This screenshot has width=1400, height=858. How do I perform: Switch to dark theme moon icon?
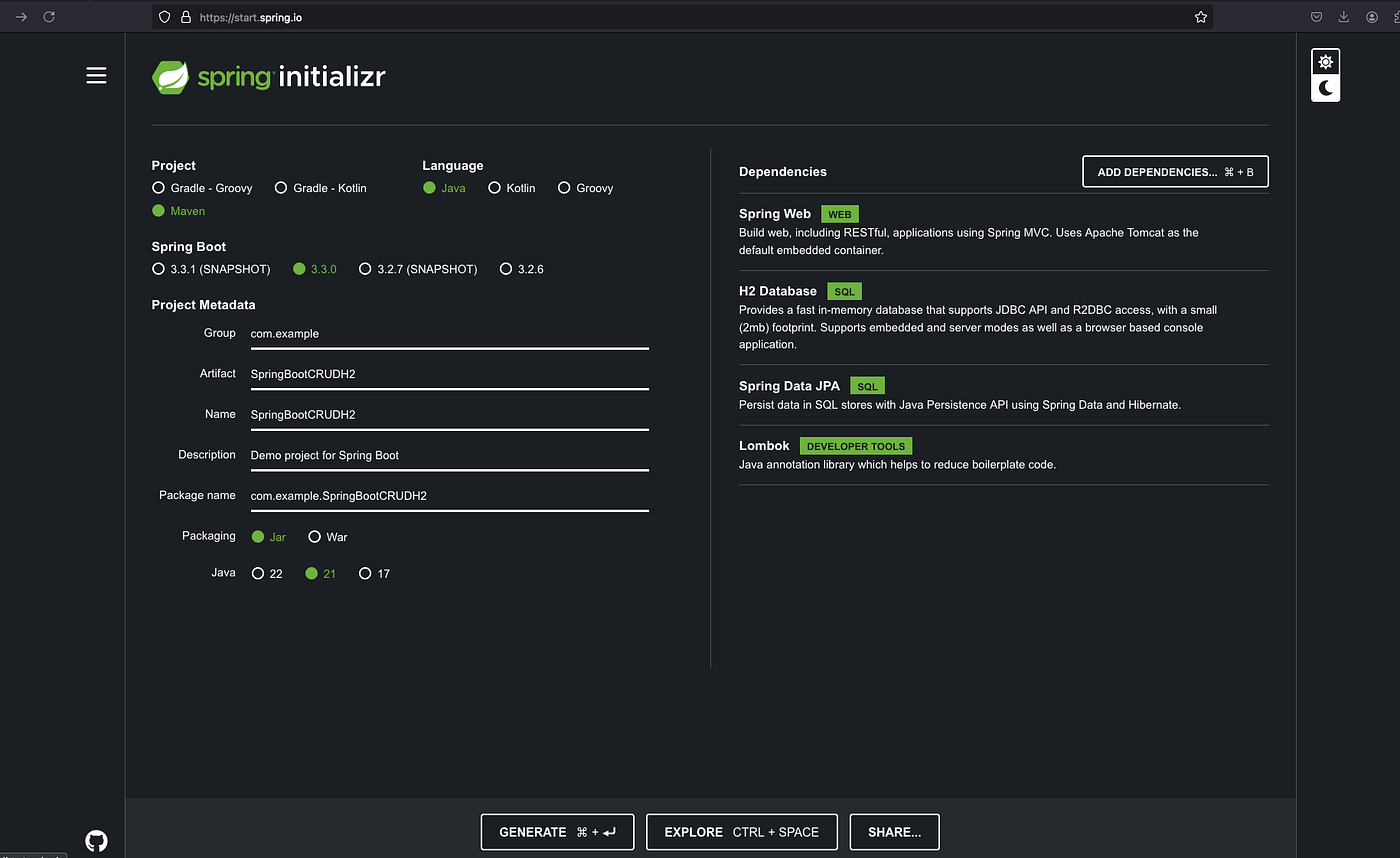(x=1325, y=88)
